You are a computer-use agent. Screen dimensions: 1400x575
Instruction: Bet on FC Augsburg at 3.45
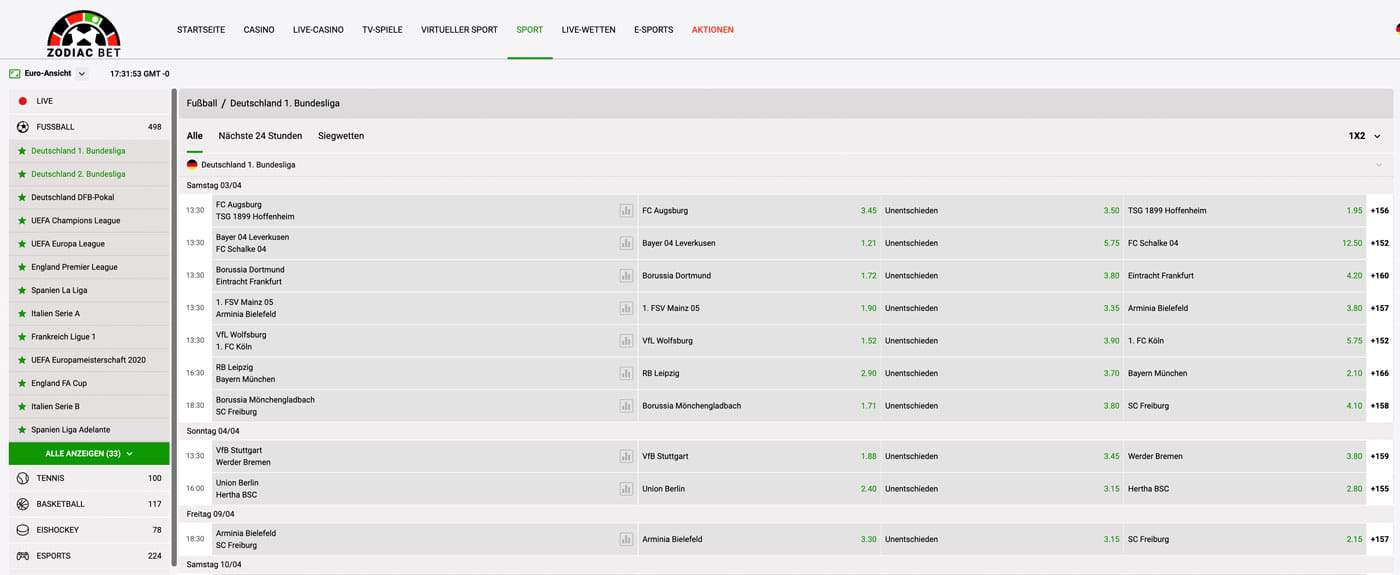(759, 211)
